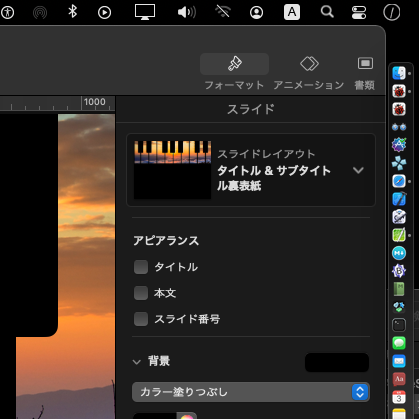Open the フォーマット (Format) inspector
This screenshot has height=419, width=419.
click(x=234, y=72)
